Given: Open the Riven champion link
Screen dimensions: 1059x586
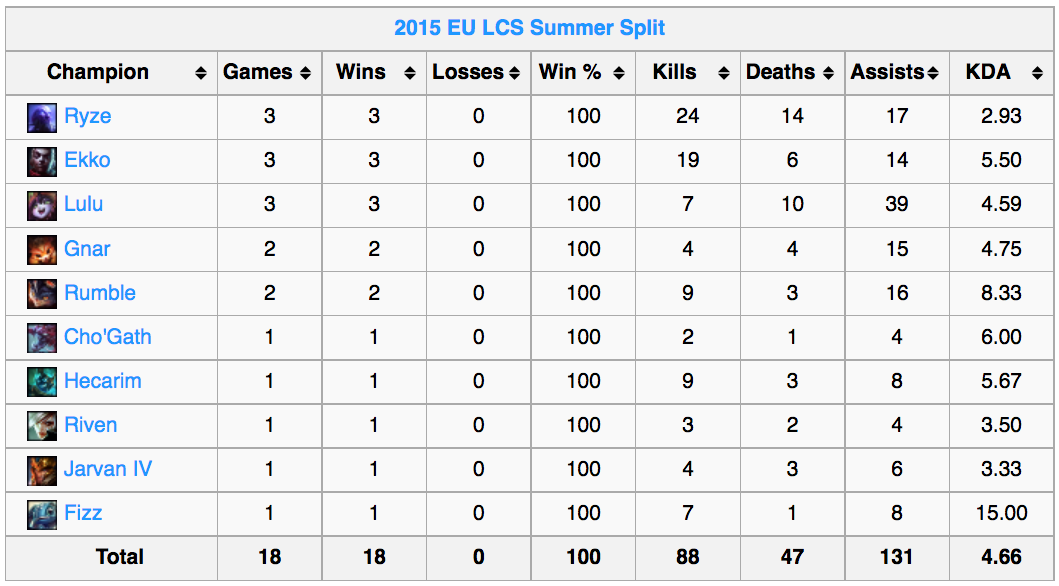Looking at the screenshot, I should [x=91, y=425].
